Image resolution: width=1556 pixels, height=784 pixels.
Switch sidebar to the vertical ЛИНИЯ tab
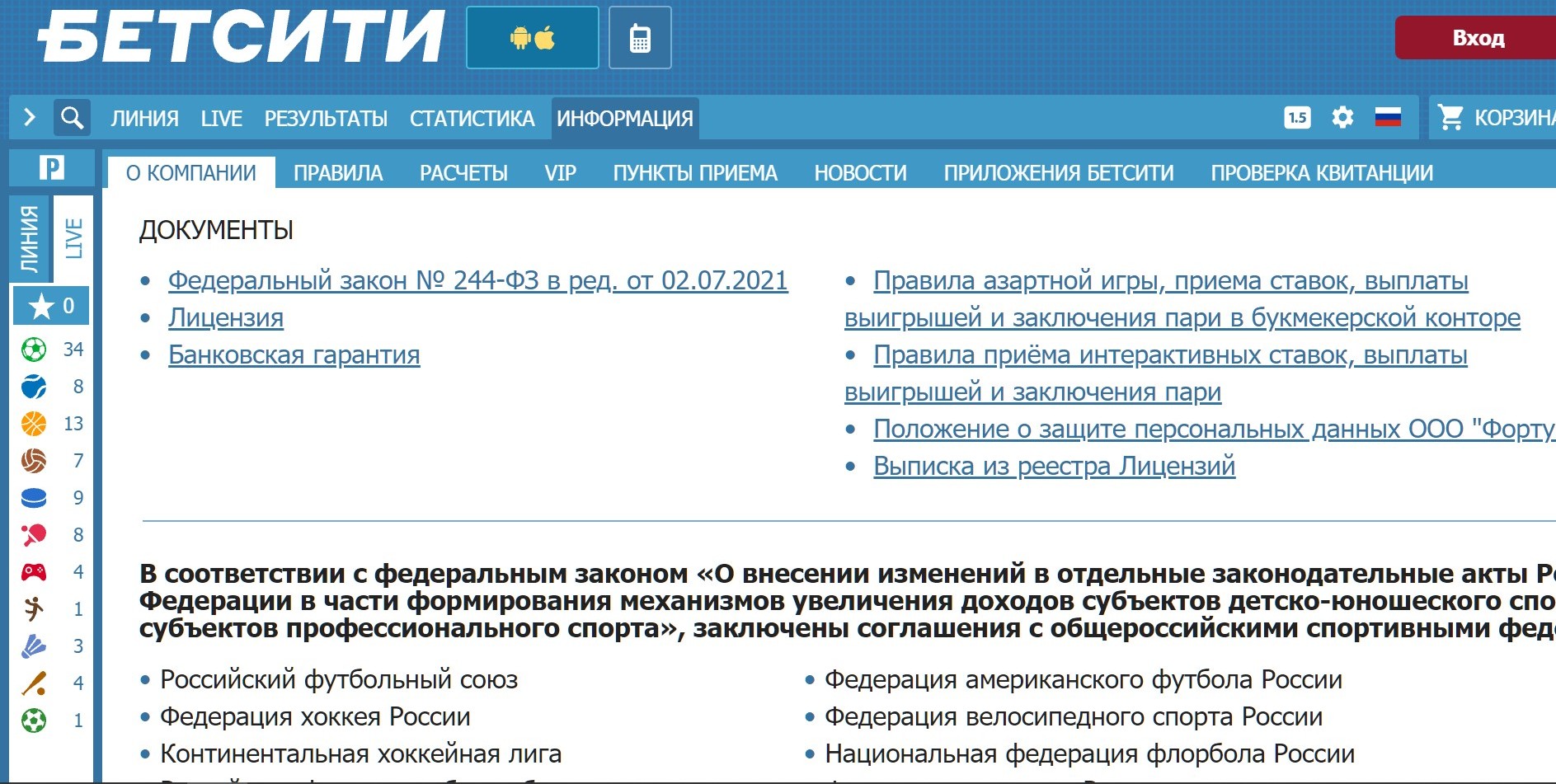(30, 239)
